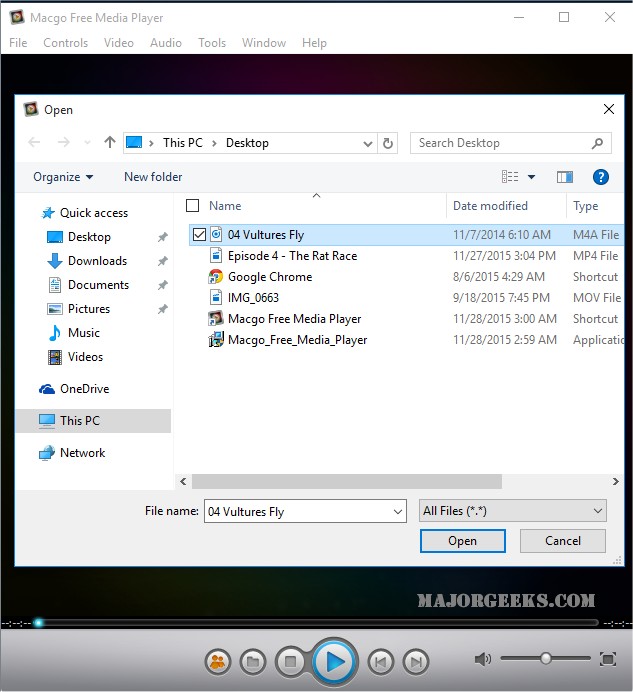Viewport: 633px width, 692px height.
Task: Refresh the Desktop folder listing
Action: [388, 143]
